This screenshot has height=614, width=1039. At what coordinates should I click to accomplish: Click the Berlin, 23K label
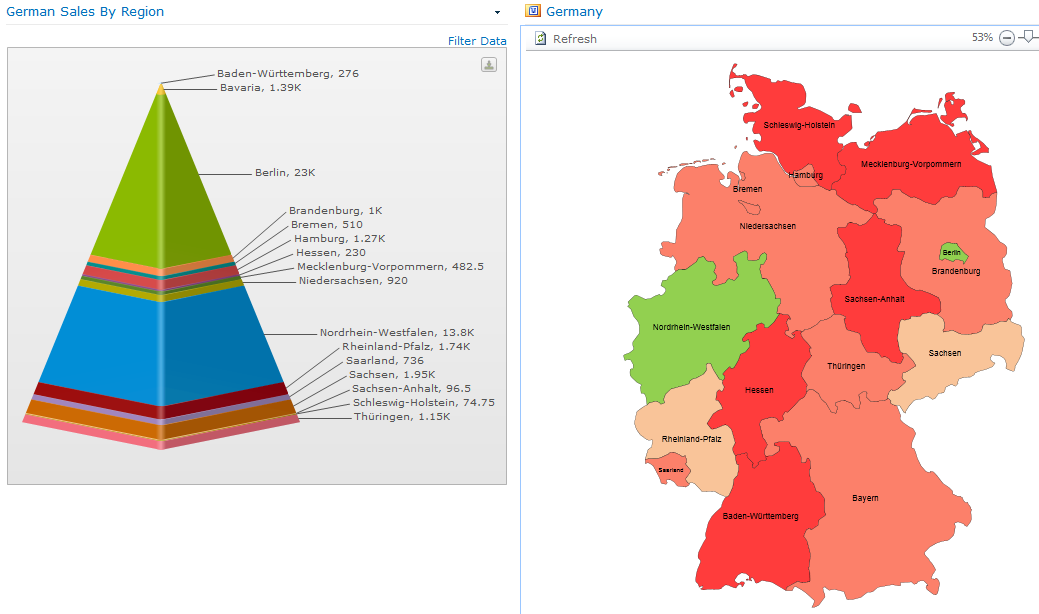click(283, 172)
